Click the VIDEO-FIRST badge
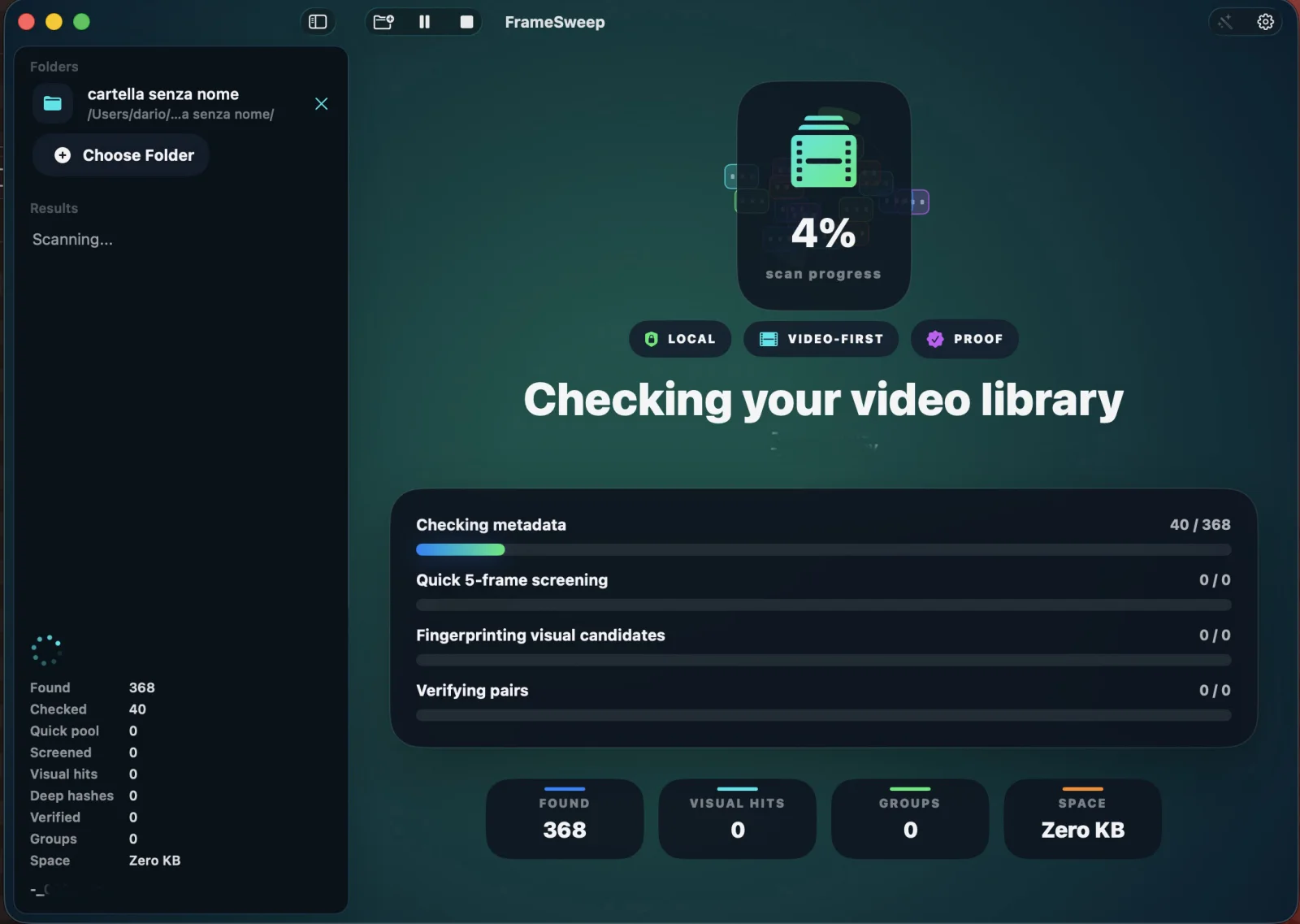The height and width of the screenshot is (924, 1300). pos(821,339)
